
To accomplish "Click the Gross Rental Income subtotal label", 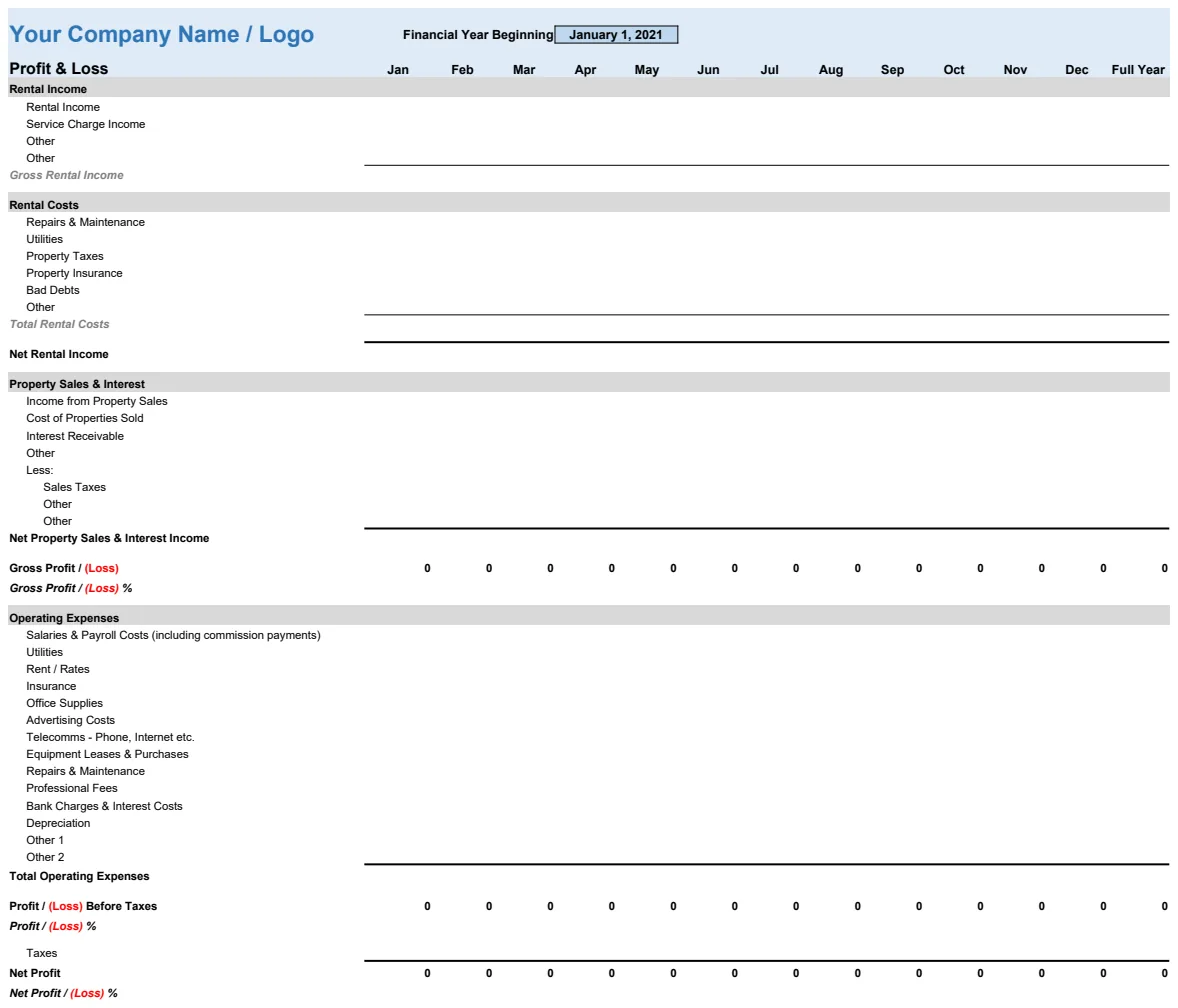I will (x=67, y=175).
